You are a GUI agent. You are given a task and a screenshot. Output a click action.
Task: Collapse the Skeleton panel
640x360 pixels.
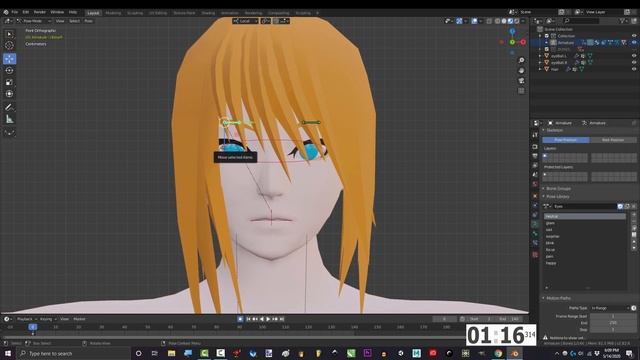pos(544,130)
